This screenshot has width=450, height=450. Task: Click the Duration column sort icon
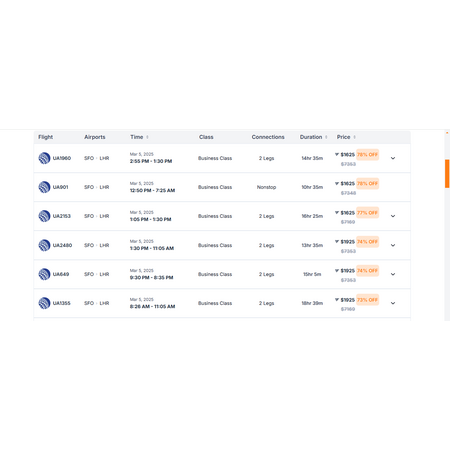[326, 137]
